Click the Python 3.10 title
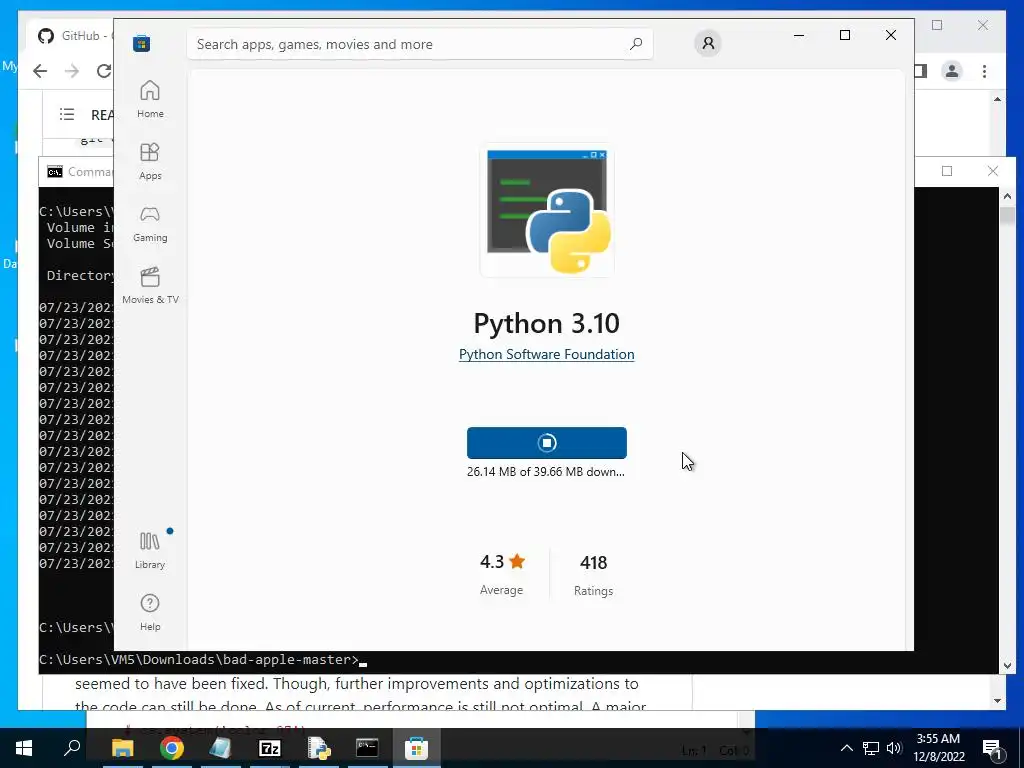Screen dimensions: 1024x768 tap(547, 323)
